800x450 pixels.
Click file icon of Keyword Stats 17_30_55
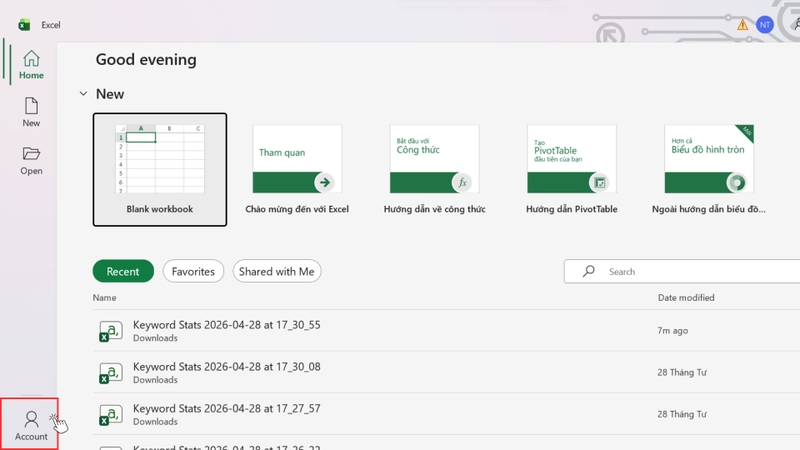coord(111,331)
